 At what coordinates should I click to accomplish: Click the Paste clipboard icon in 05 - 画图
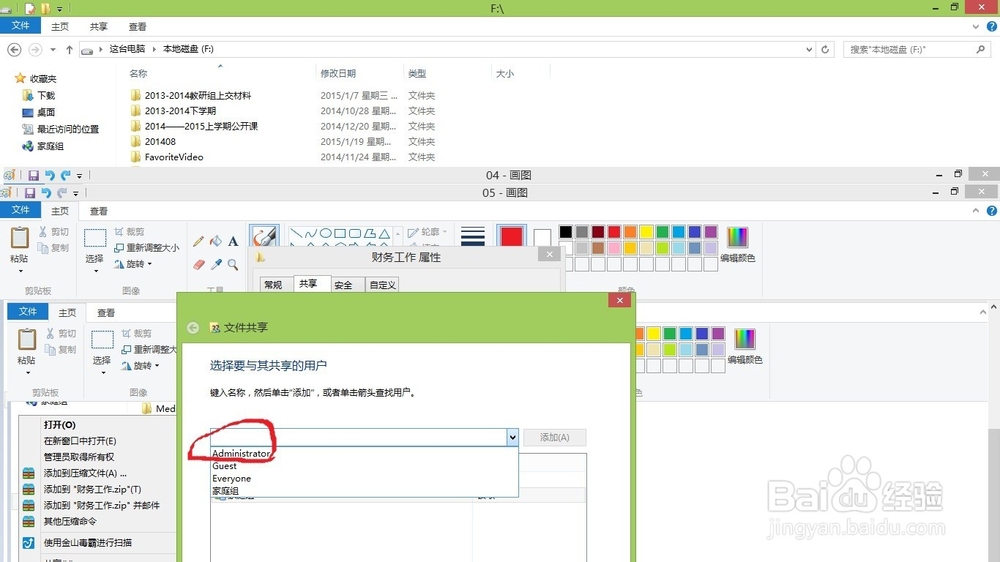(x=19, y=237)
